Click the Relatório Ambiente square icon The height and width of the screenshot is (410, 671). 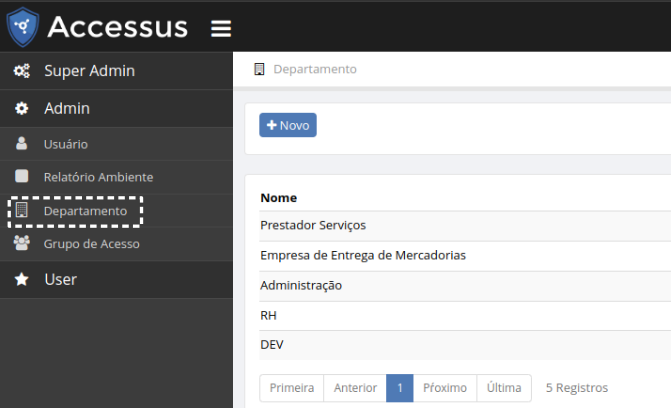click(x=21, y=177)
